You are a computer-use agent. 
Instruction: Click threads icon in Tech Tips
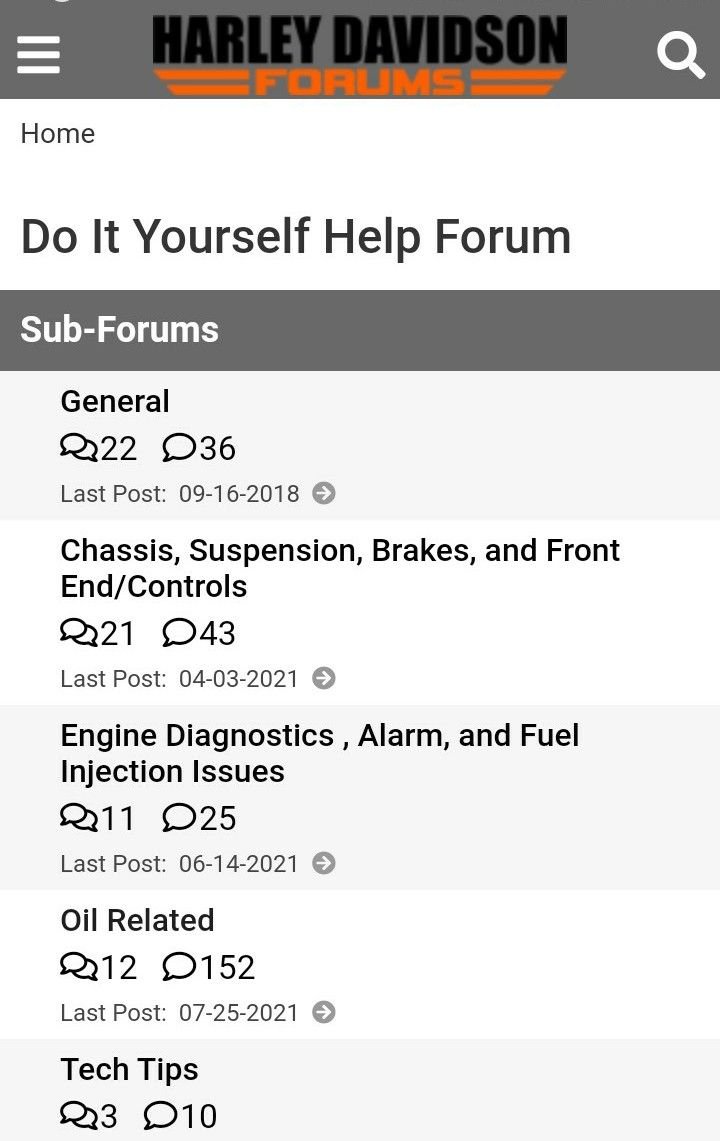pyautogui.click(x=79, y=1116)
